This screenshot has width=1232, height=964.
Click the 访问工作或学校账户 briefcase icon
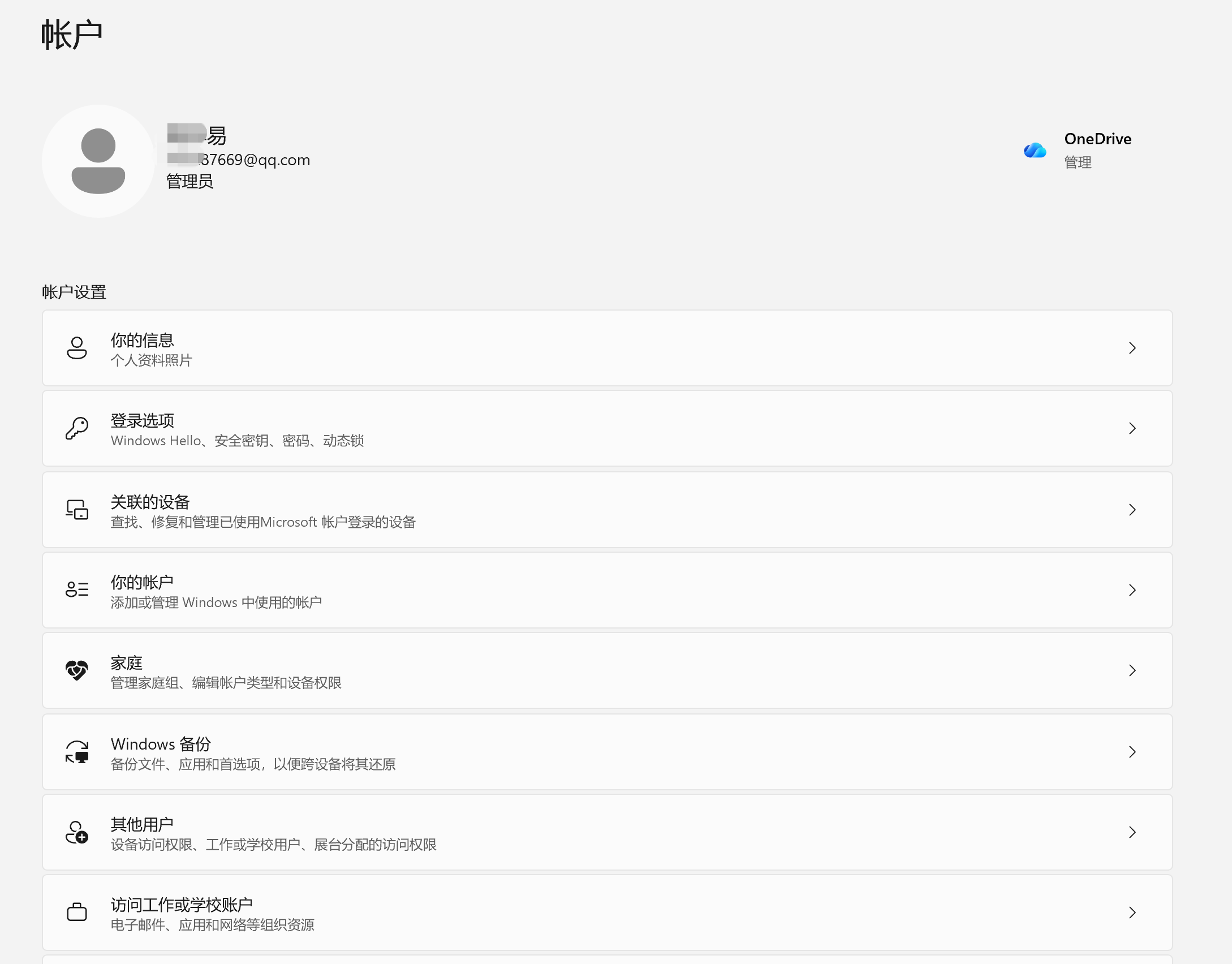point(77,912)
